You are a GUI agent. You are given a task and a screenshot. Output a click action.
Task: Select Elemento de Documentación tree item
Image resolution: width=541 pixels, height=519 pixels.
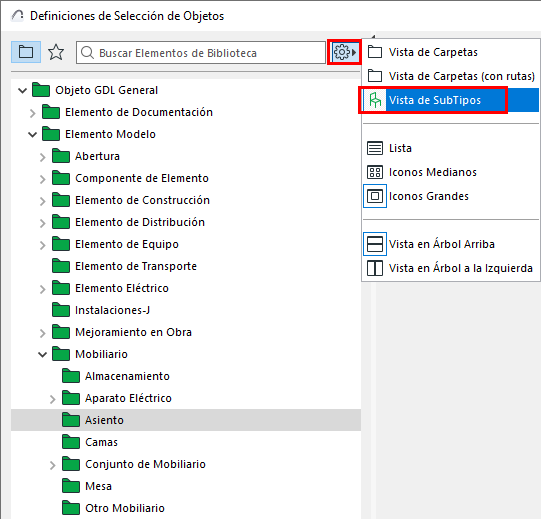(x=139, y=112)
